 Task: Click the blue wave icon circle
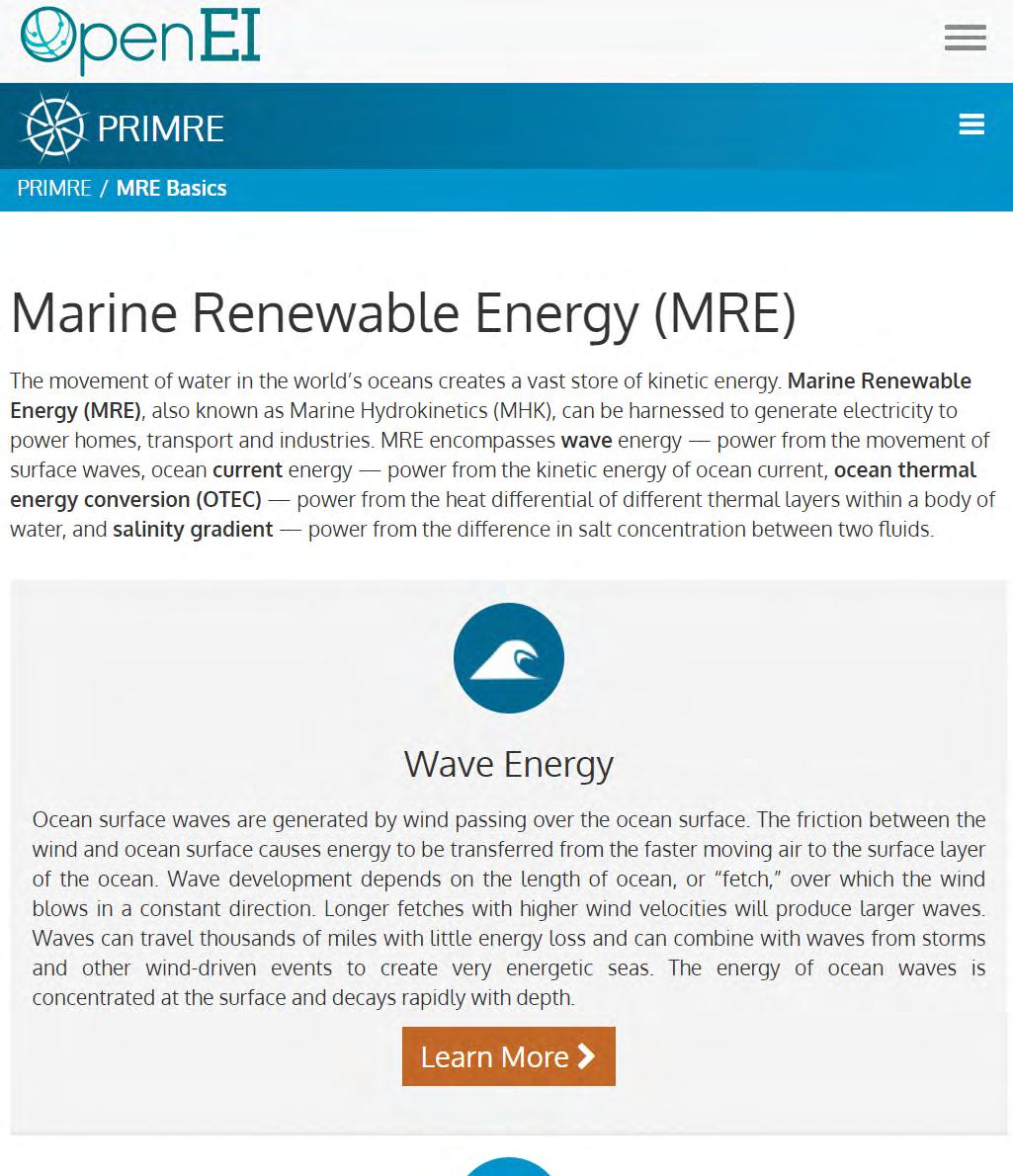coord(508,658)
